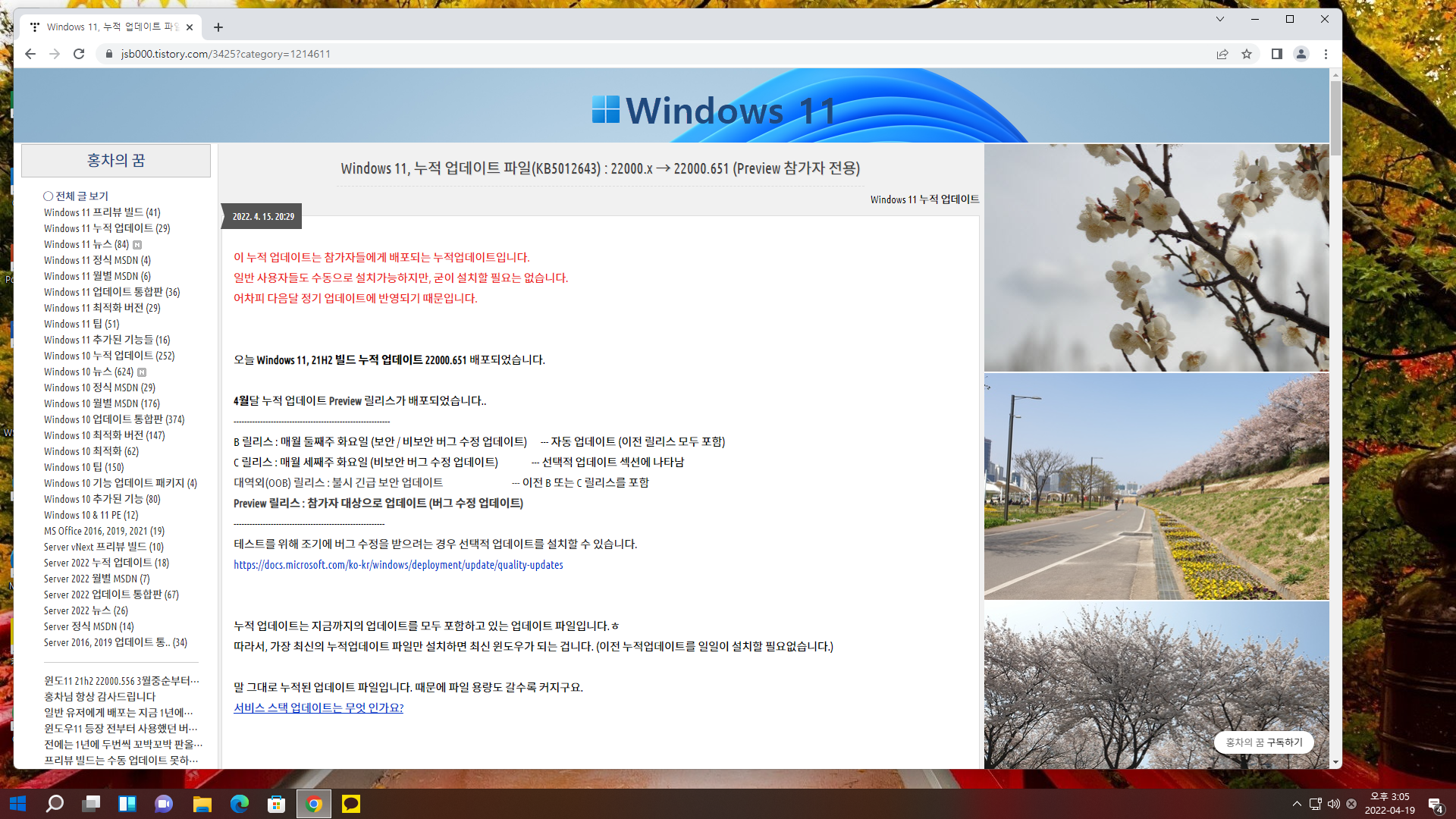Open the tab search dropdown arrow
Screen dimensions: 1456x819
tap(1220, 19)
